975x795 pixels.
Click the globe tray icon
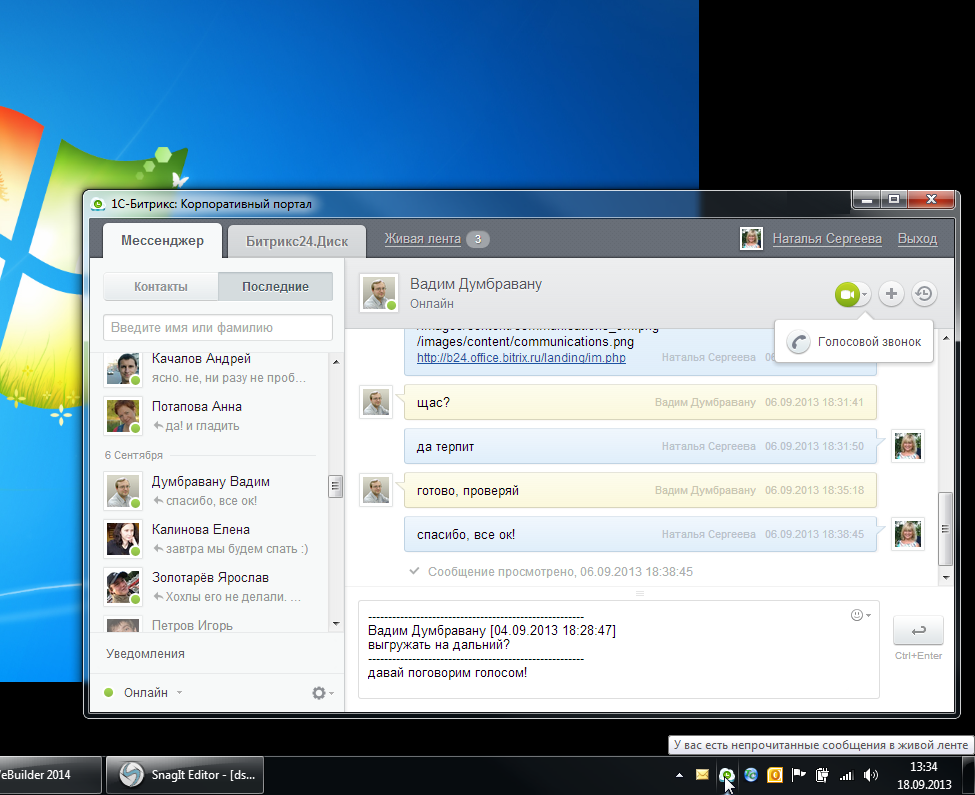pyautogui.click(x=751, y=775)
